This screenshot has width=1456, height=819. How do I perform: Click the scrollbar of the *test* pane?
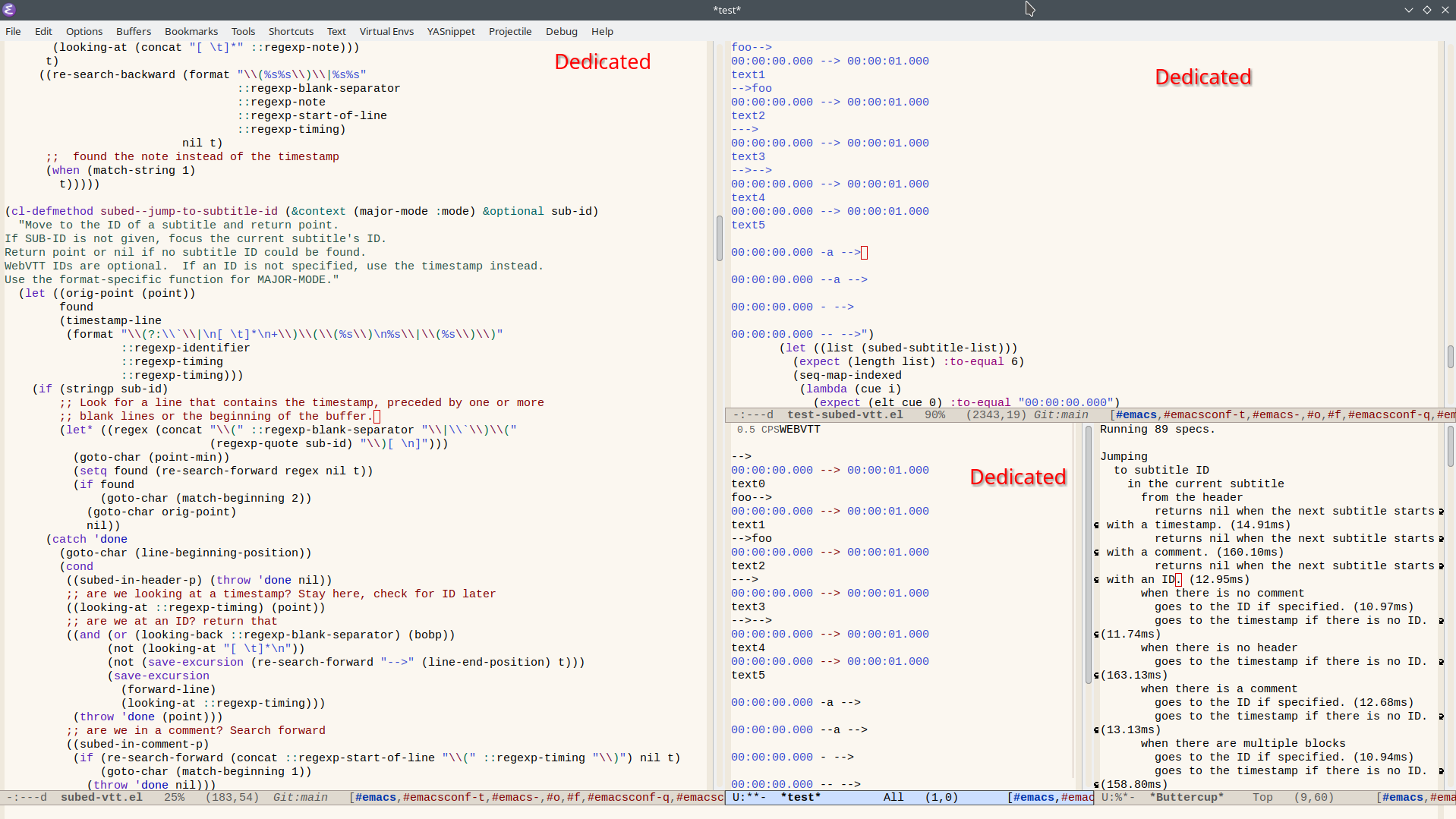tap(1088, 554)
